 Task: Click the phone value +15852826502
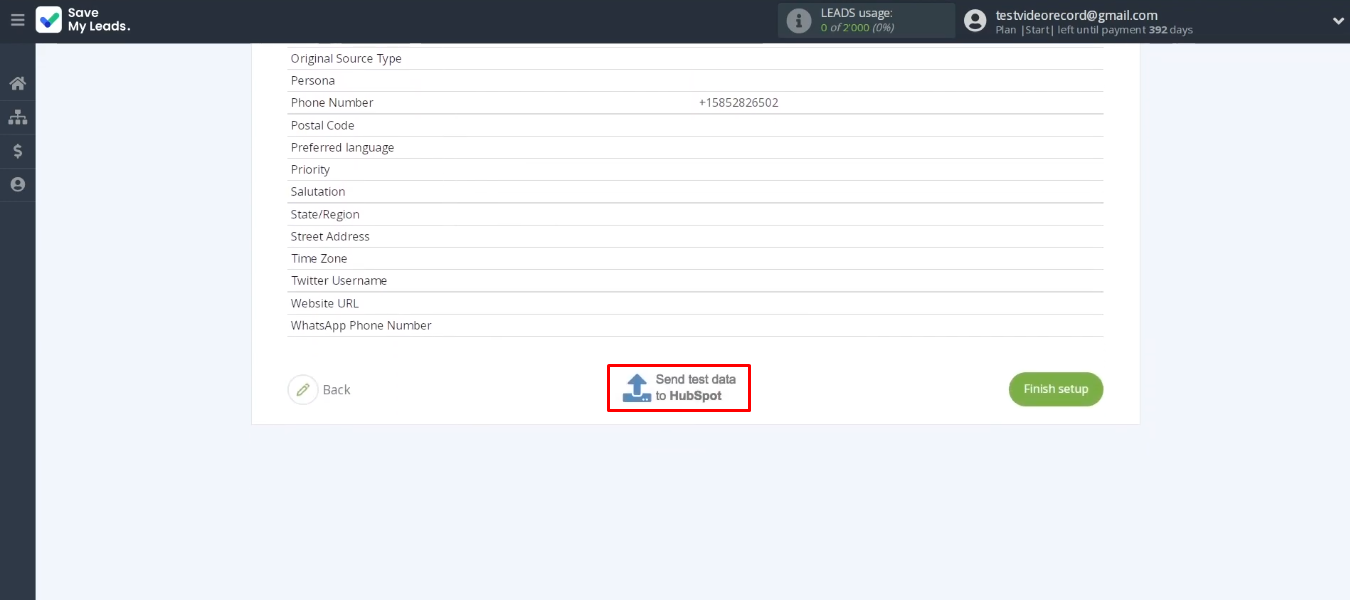pos(738,103)
